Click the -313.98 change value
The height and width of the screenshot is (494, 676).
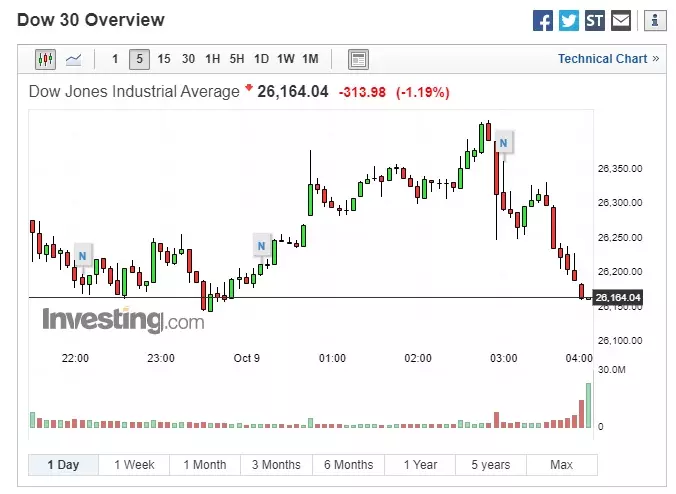362,92
